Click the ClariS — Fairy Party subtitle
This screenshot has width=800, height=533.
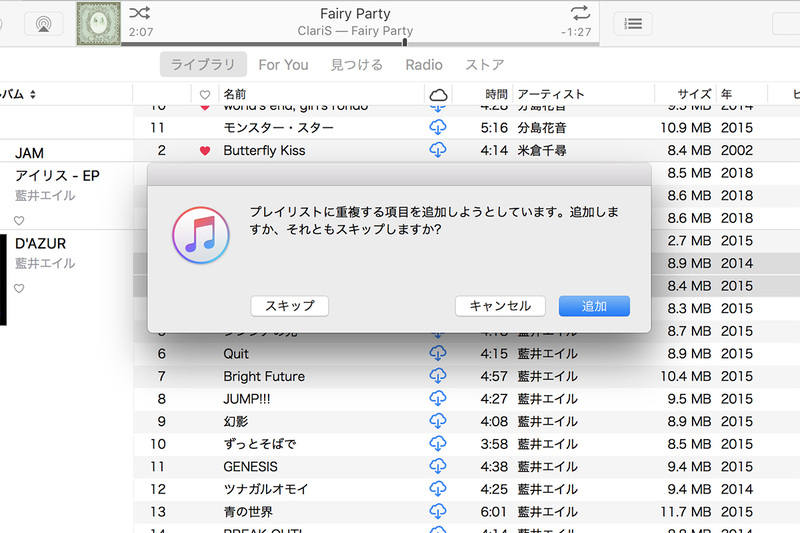pos(355,31)
